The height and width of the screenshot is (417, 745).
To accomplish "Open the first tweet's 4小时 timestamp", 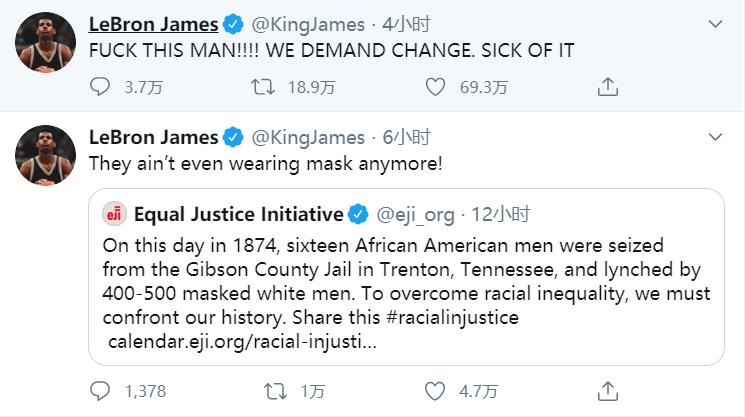I will point(402,24).
